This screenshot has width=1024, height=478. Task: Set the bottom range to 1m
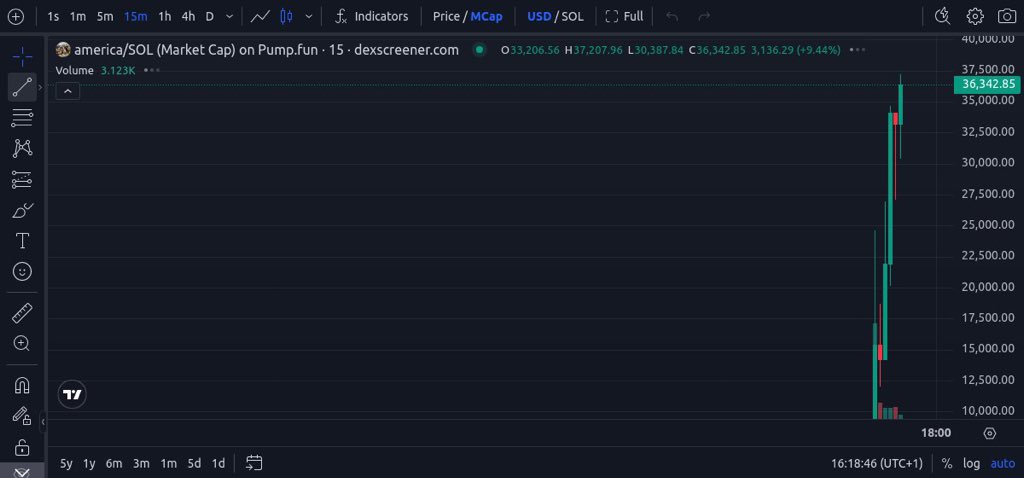coord(168,464)
